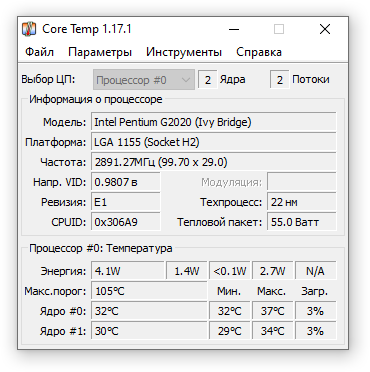
Task: Click the power value 1.4W
Action: (x=187, y=271)
